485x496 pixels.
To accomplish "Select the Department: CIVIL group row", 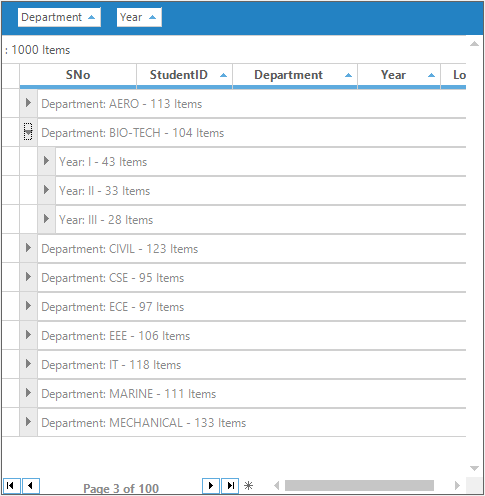I will 252,249.
